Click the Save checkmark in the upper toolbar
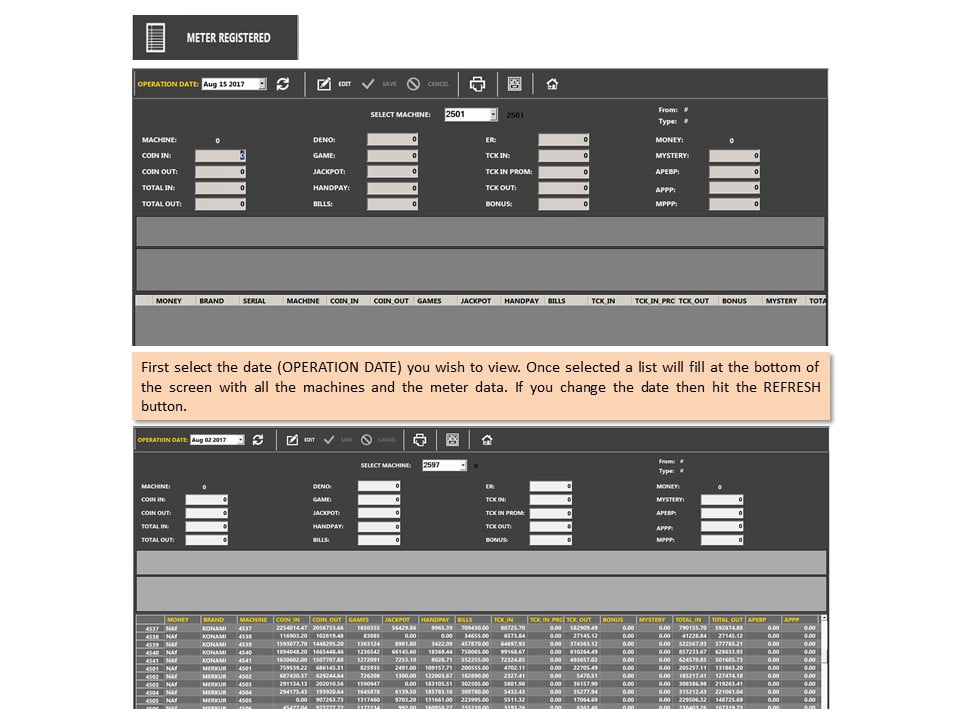The image size is (960, 720). [368, 84]
